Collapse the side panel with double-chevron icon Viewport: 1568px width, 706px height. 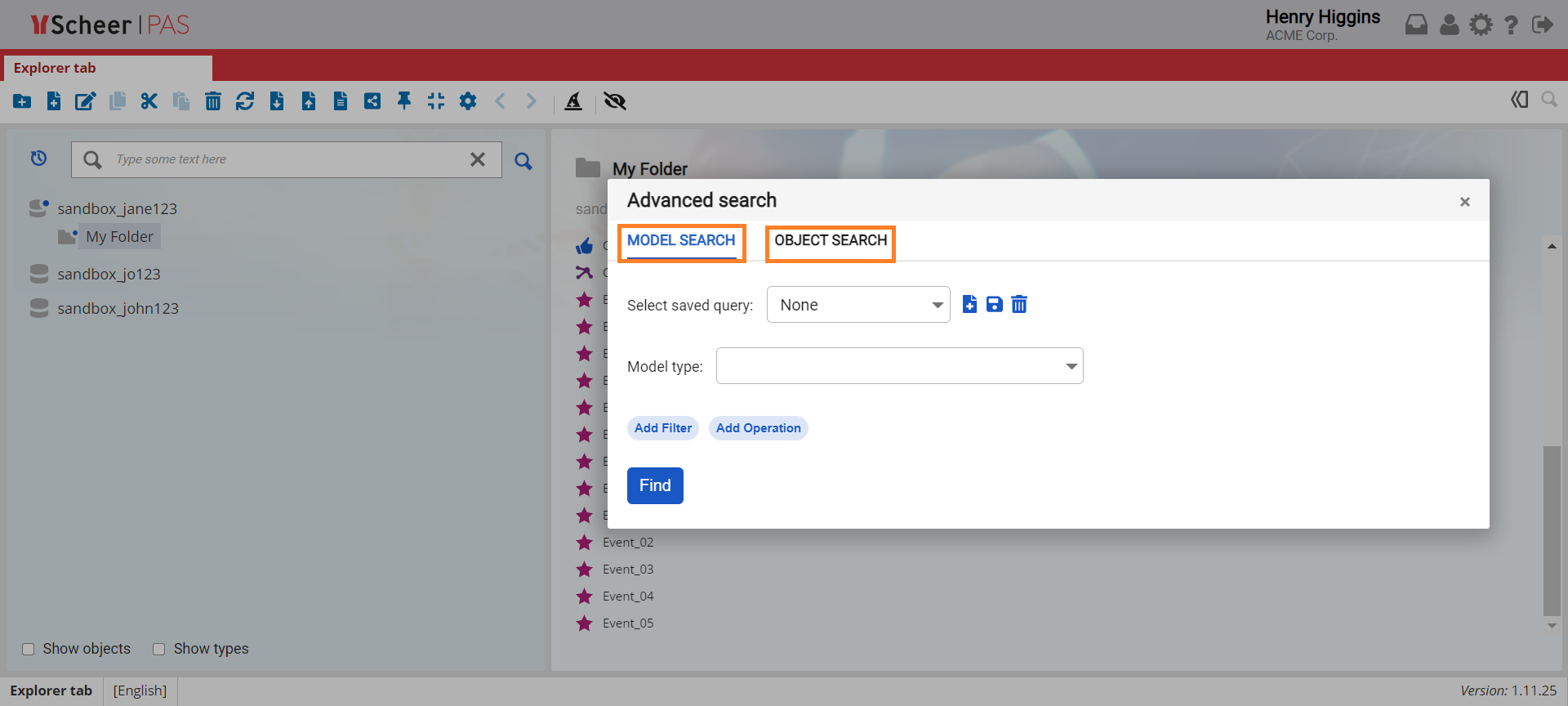[1519, 100]
